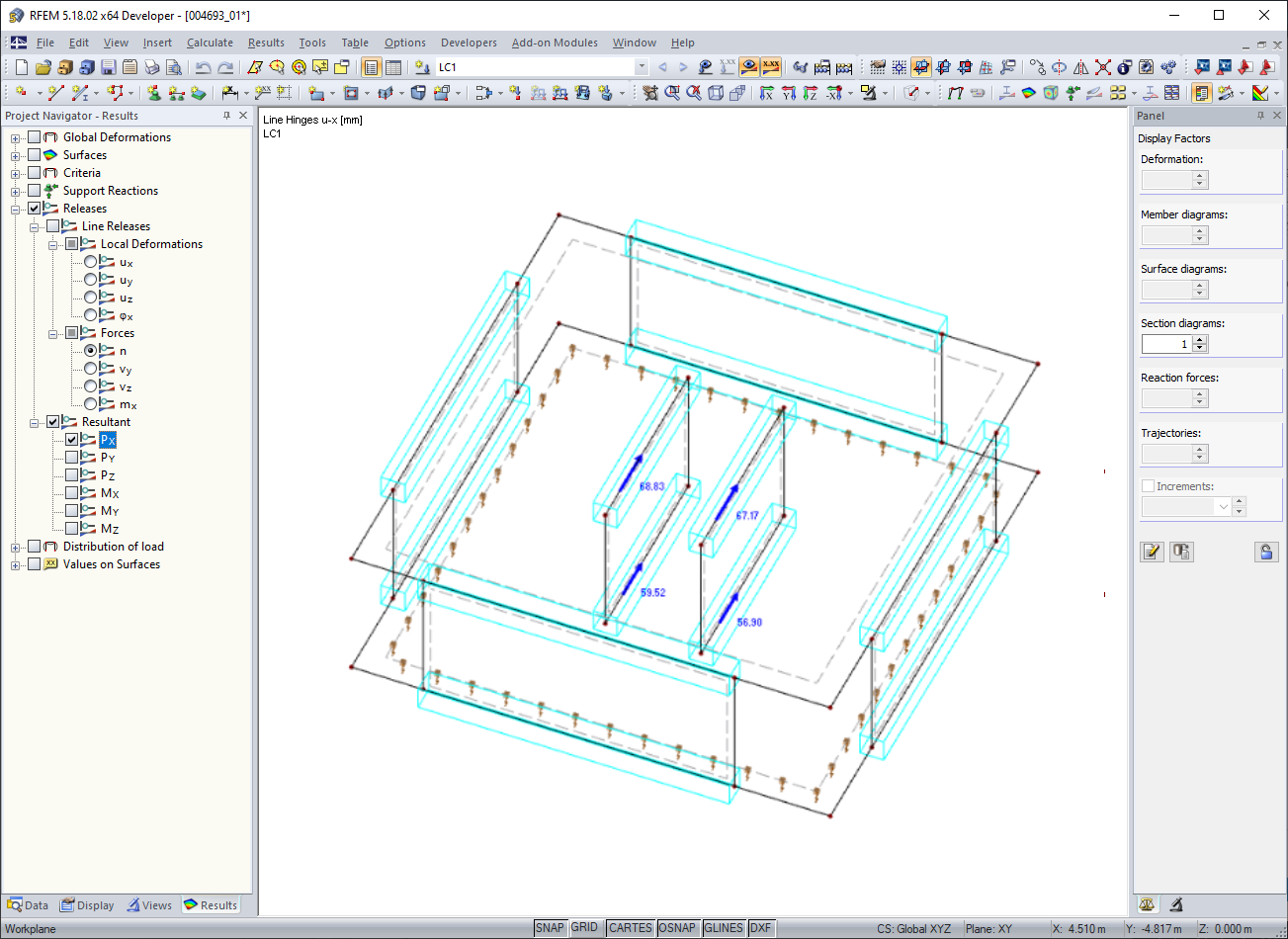The image size is (1288, 939).
Task: Click the Dimension tool icon
Action: coord(229,93)
